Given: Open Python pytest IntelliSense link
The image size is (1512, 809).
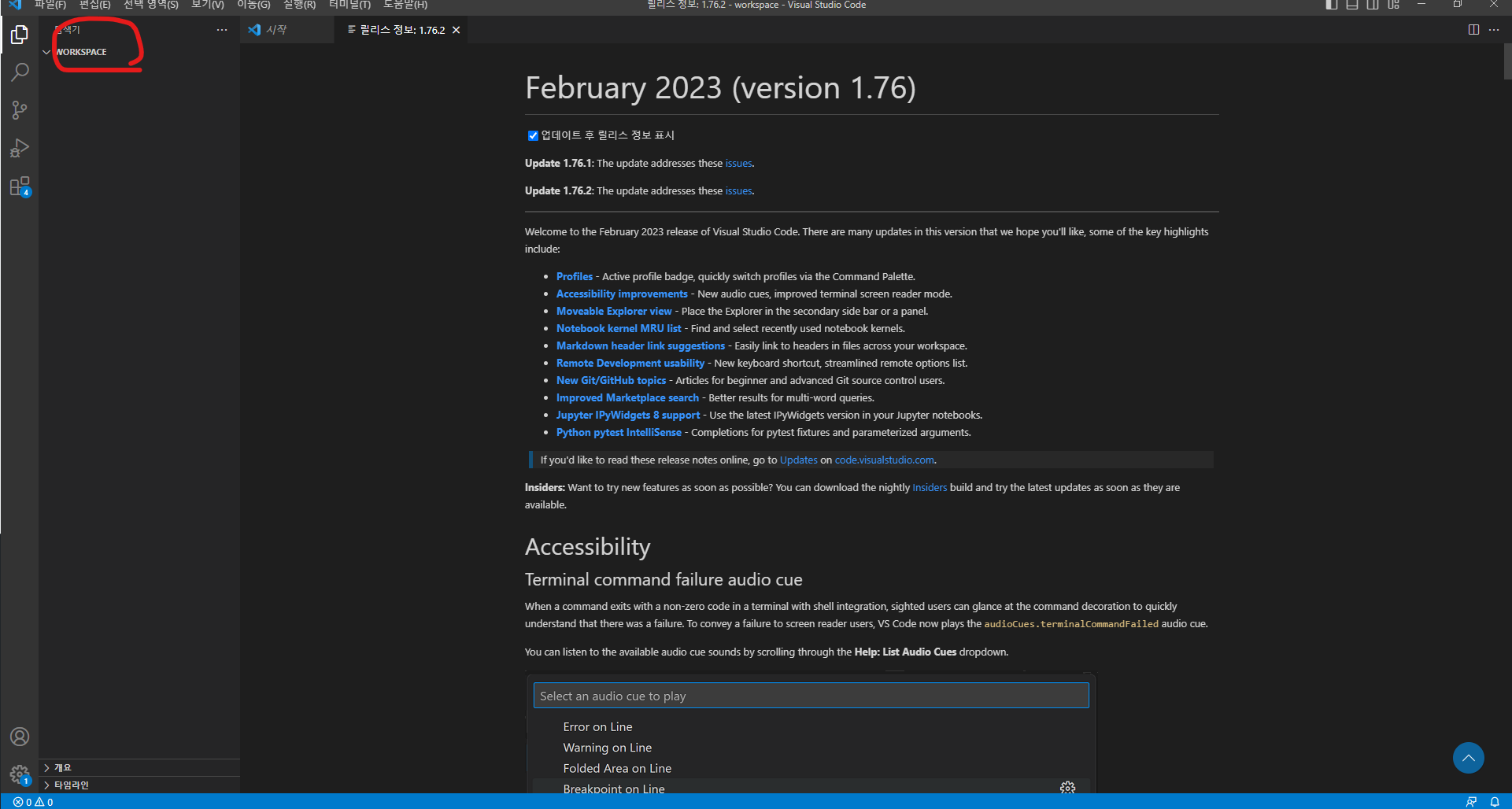Looking at the screenshot, I should tap(619, 432).
